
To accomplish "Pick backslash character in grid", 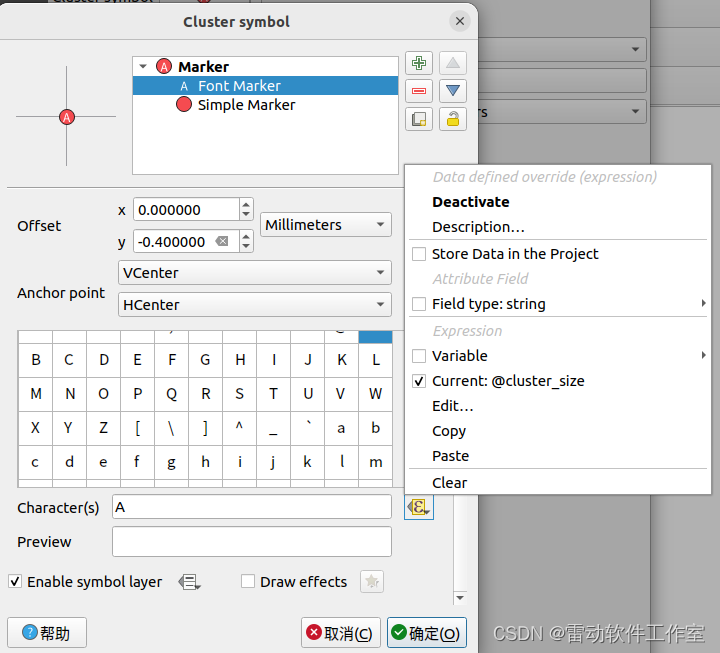I will (171, 428).
